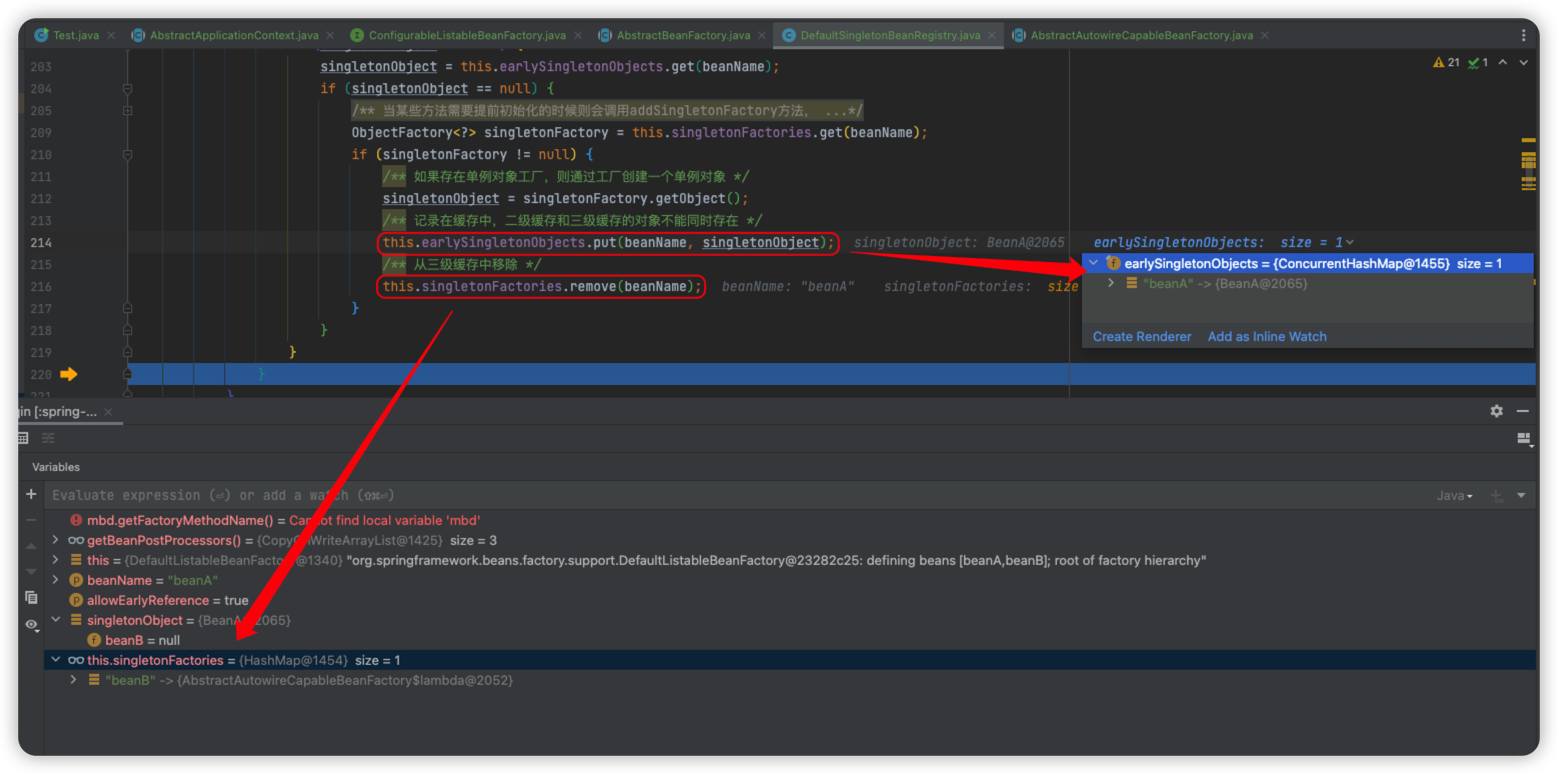The width and height of the screenshot is (1558, 774).
Task: Select the allowEarlyReference = true row
Action: (x=790, y=600)
